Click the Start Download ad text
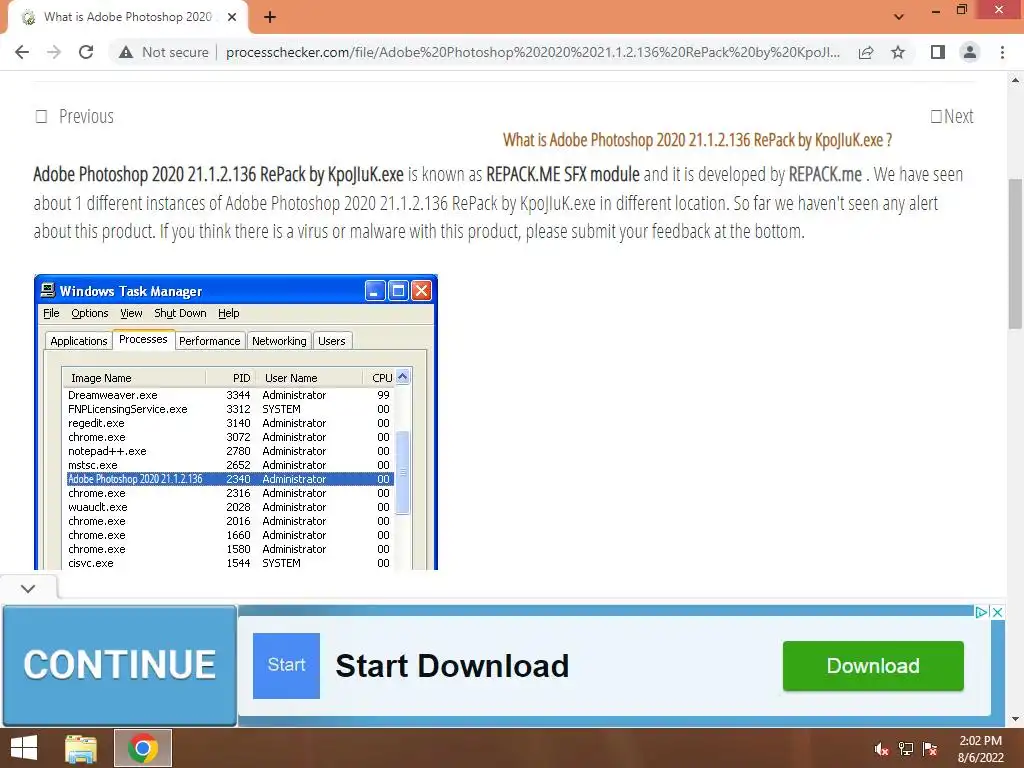 [x=452, y=665]
